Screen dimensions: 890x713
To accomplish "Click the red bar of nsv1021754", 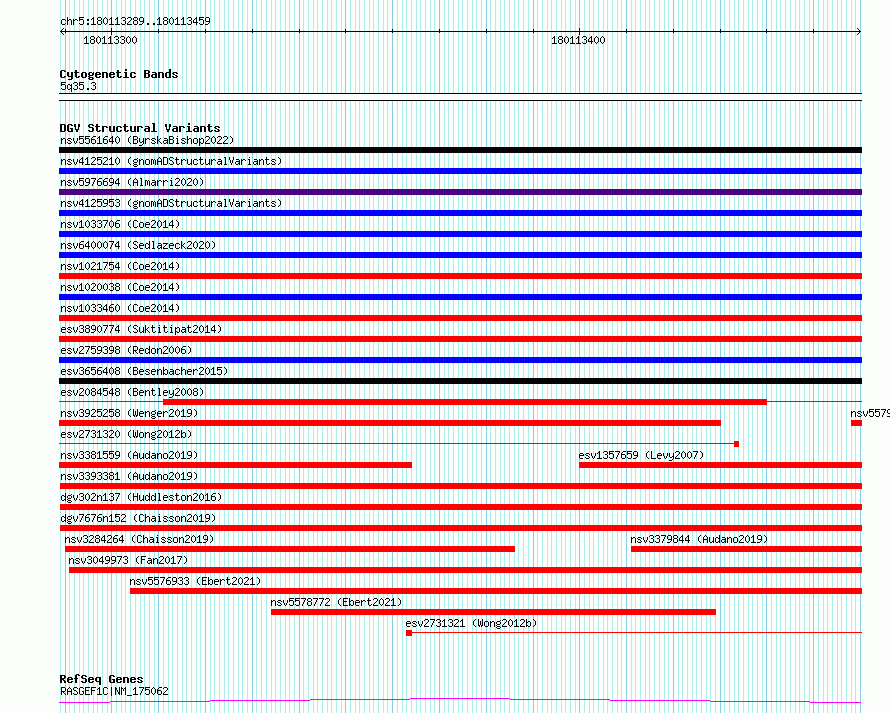I will coord(460,276).
